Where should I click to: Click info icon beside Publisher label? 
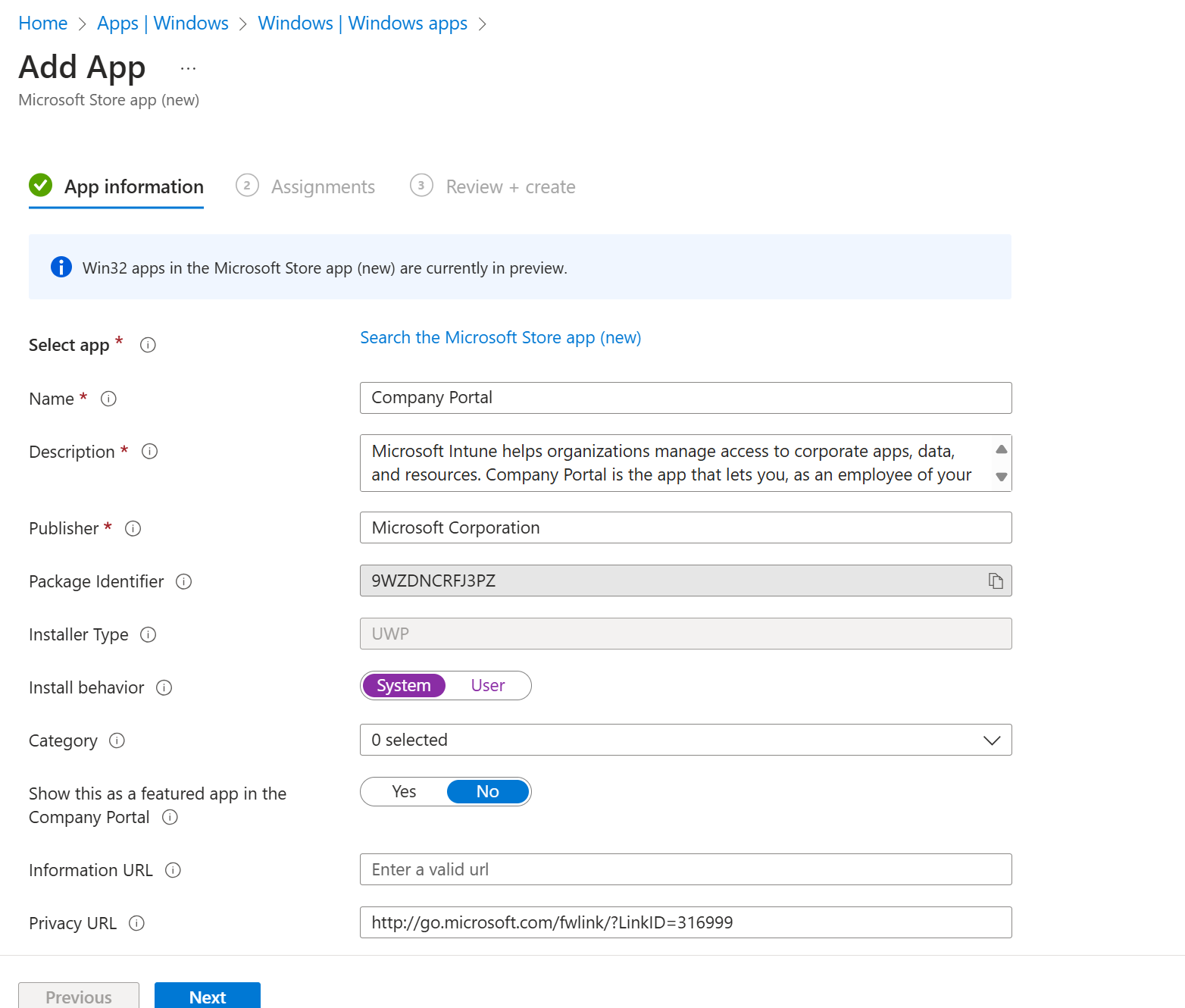click(x=133, y=528)
